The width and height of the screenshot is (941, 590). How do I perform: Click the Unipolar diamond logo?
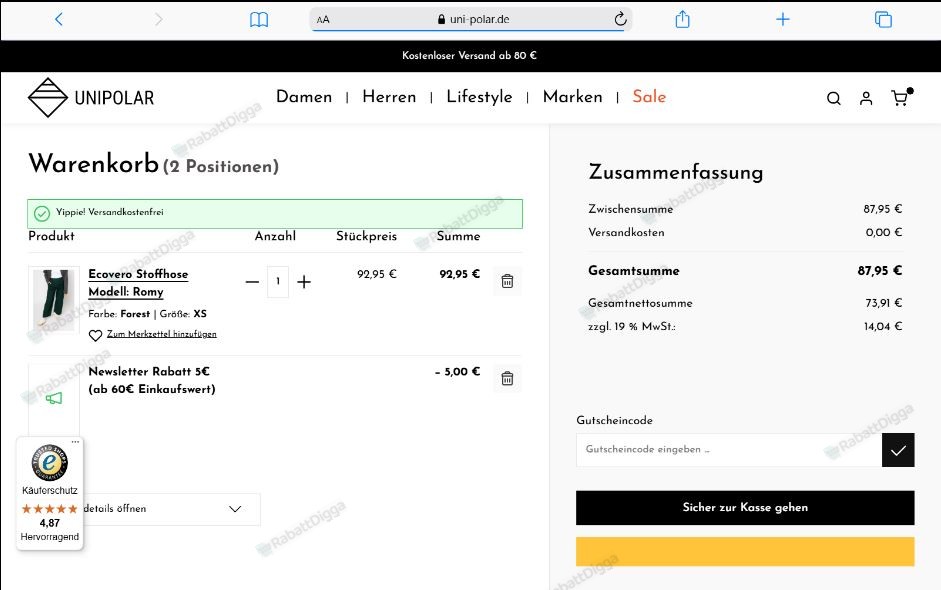pyautogui.click(x=48, y=97)
